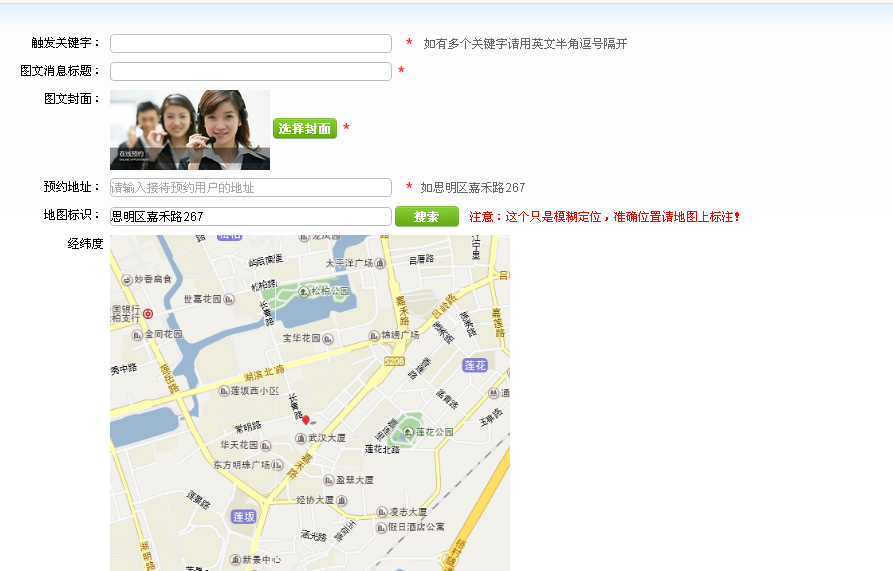Viewport: 893px width, 571px height.
Task: Click the 太平洋广场 icon on map
Action: 380,263
